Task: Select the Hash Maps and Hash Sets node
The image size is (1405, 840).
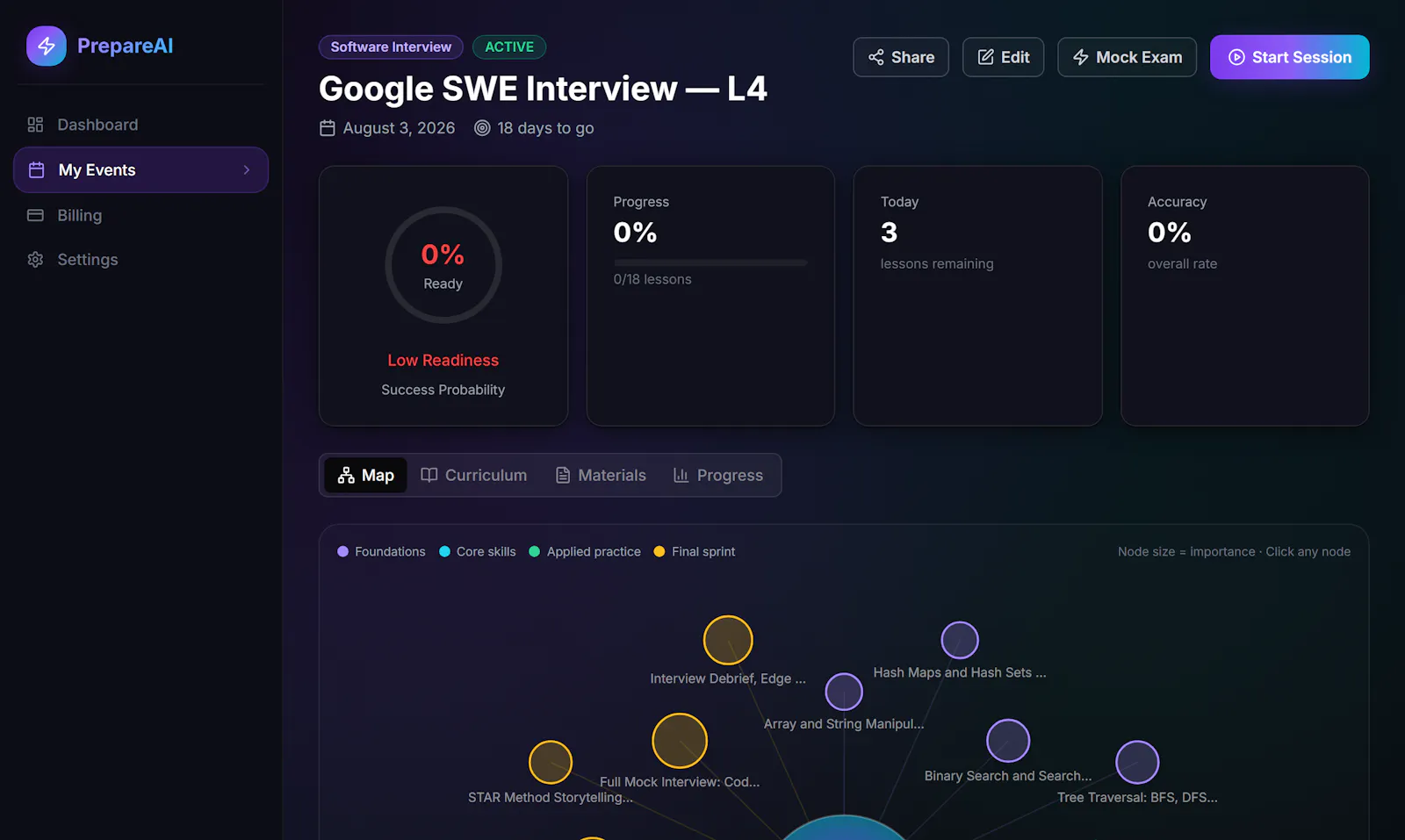Action: pos(960,640)
